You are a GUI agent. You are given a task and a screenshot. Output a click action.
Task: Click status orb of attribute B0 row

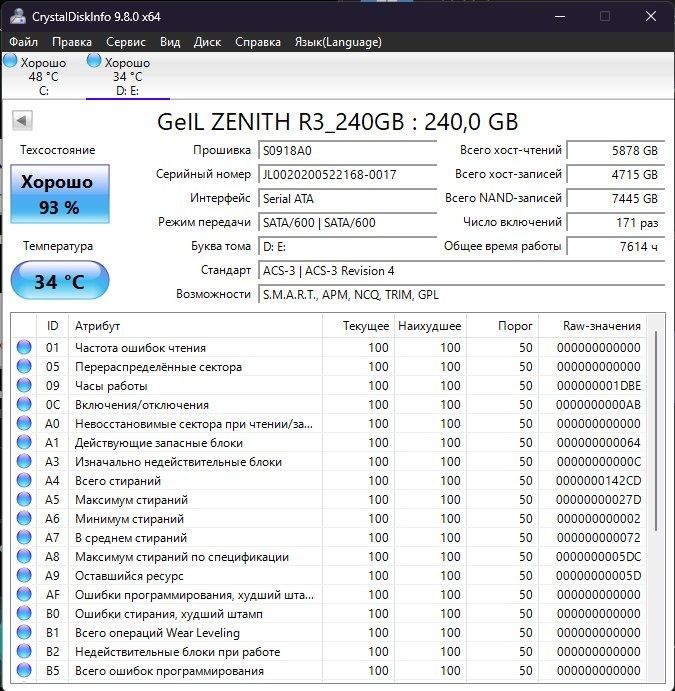24,613
